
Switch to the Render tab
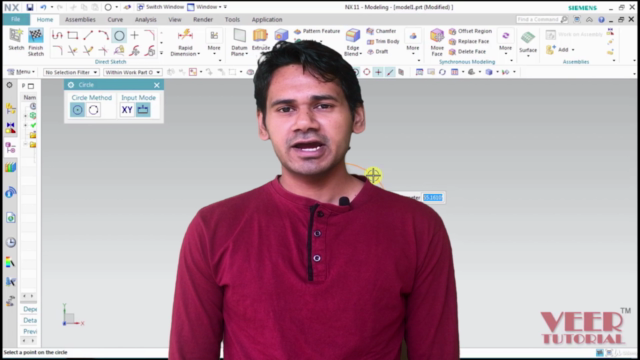(x=203, y=20)
